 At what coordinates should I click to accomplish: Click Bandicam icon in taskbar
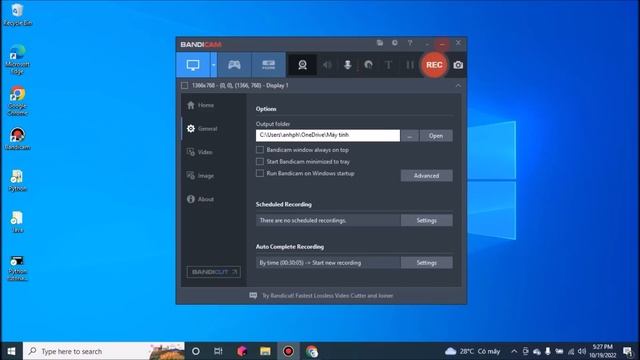point(288,351)
